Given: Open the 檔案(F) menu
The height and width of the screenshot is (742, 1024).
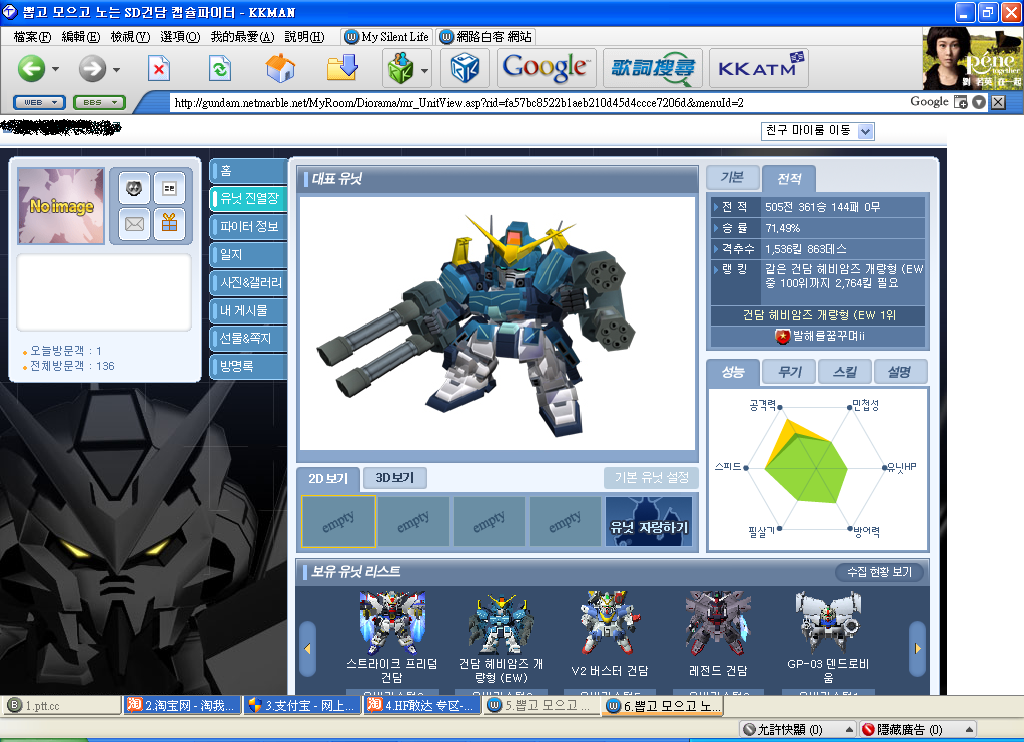Looking at the screenshot, I should [x=32, y=37].
